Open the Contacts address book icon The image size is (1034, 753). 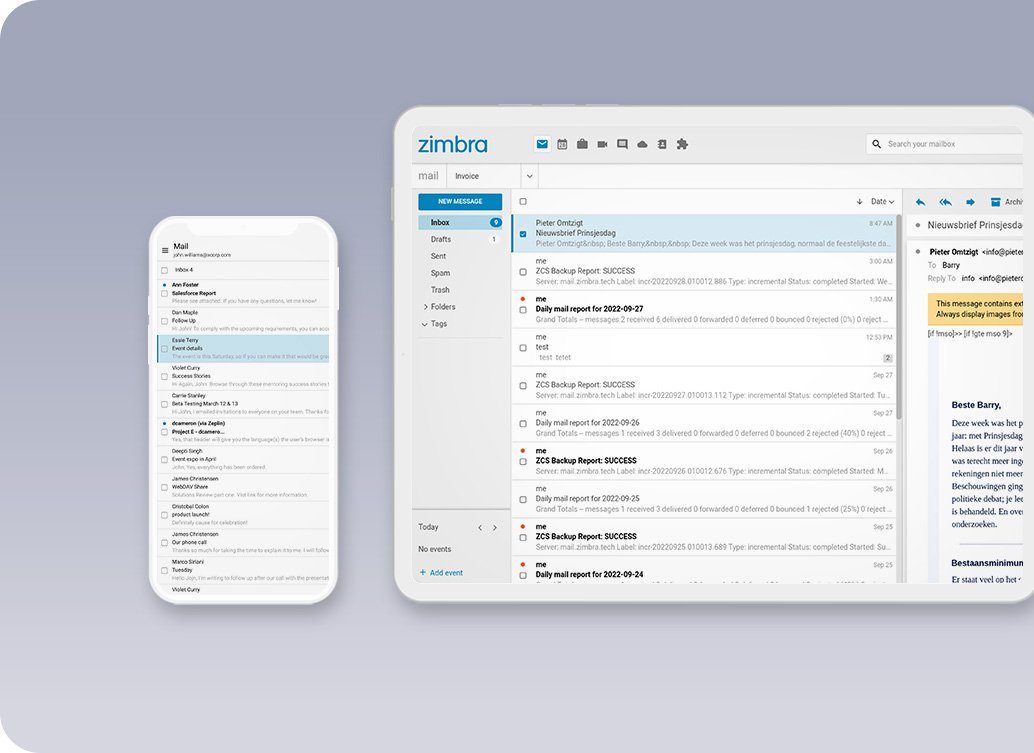[662, 144]
